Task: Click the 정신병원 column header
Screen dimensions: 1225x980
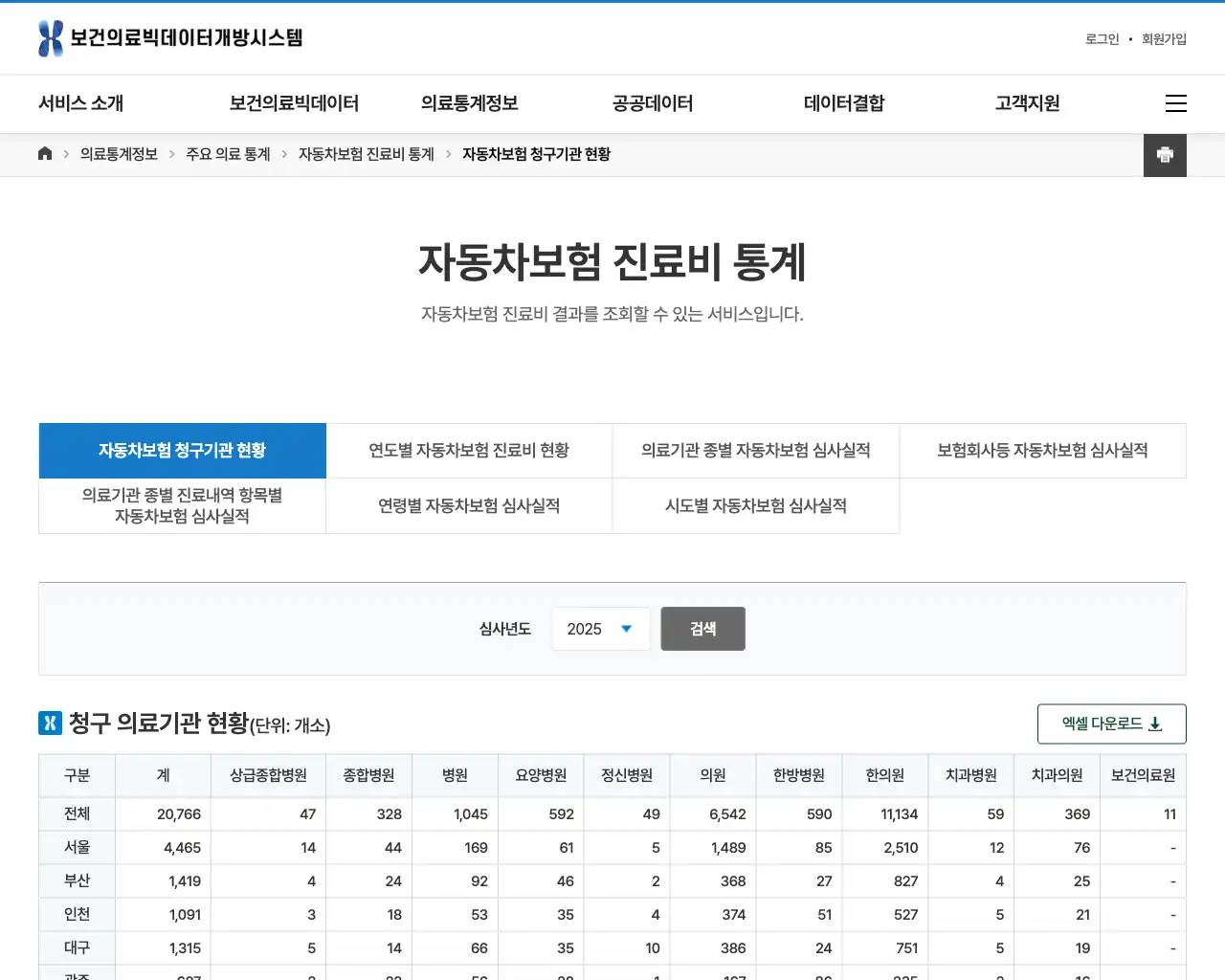Action: (628, 775)
